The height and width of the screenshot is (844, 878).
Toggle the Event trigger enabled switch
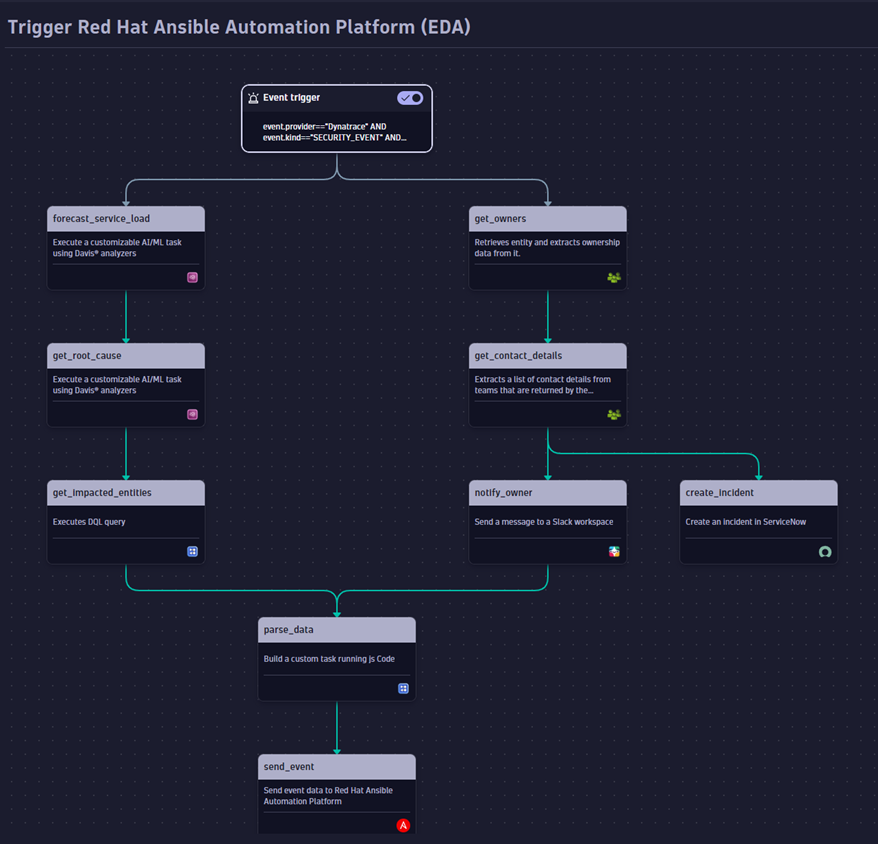(410, 98)
